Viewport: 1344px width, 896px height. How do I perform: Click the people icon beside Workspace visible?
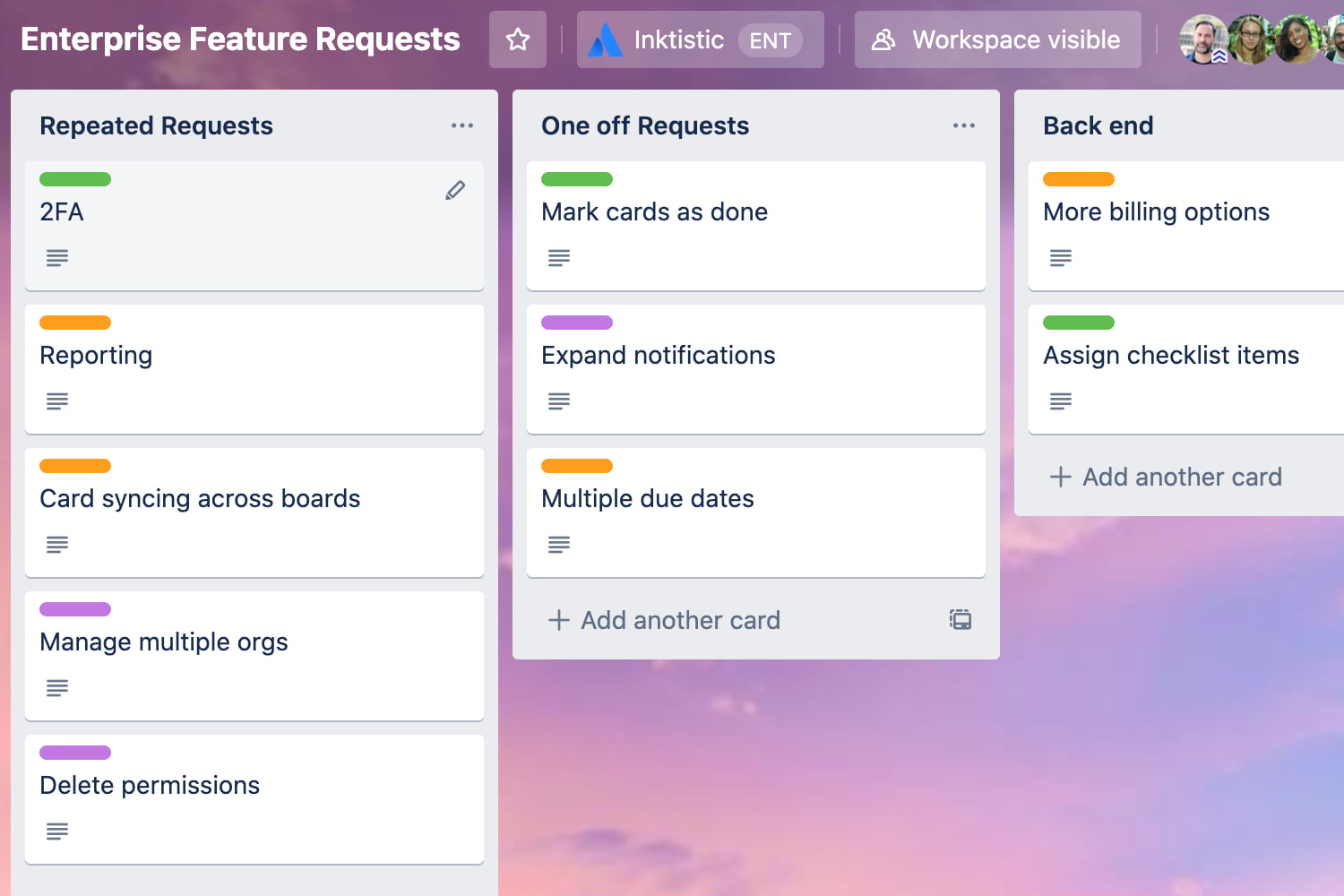pos(883,39)
